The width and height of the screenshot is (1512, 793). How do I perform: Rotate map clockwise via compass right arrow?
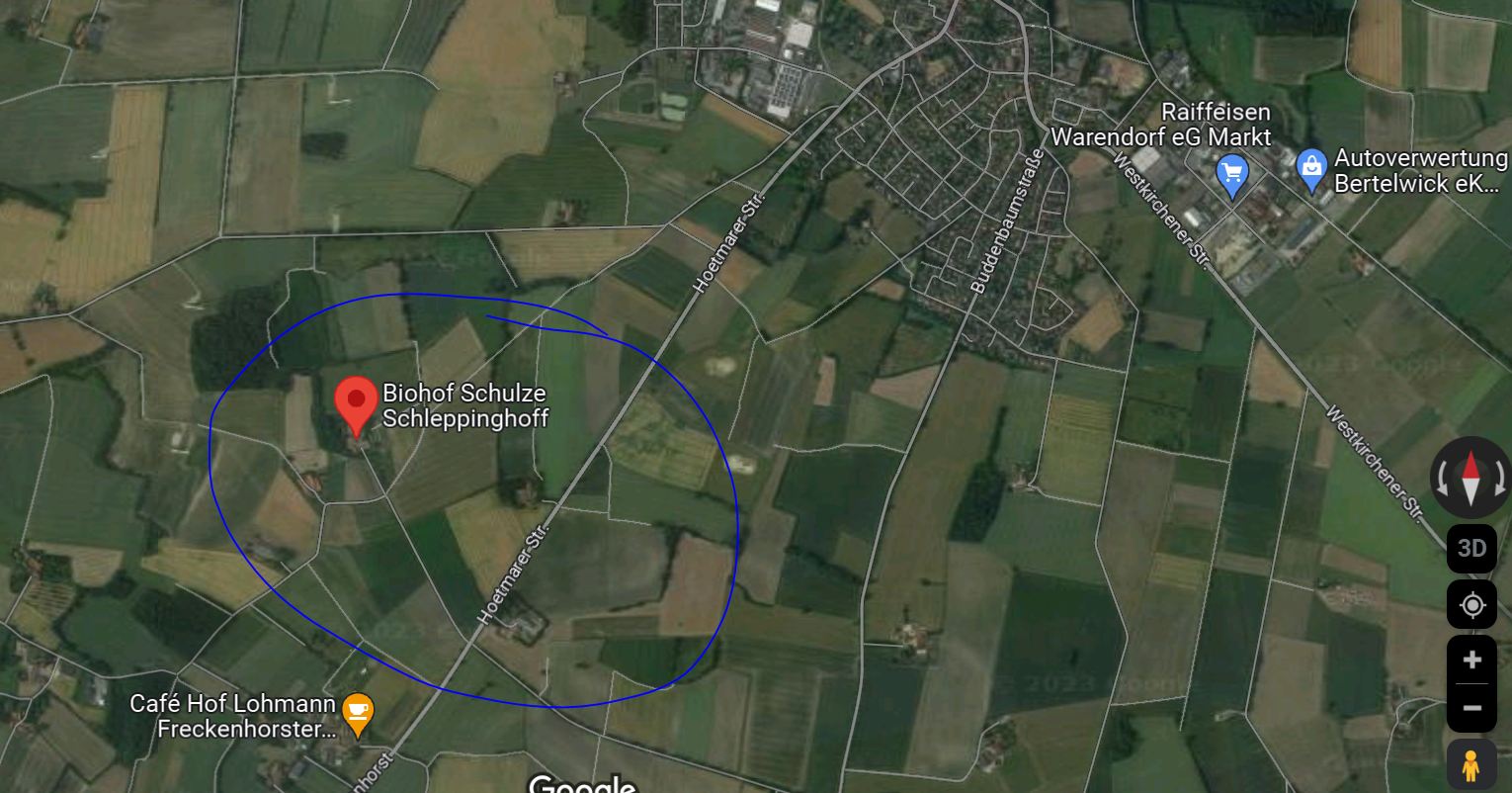[1500, 479]
